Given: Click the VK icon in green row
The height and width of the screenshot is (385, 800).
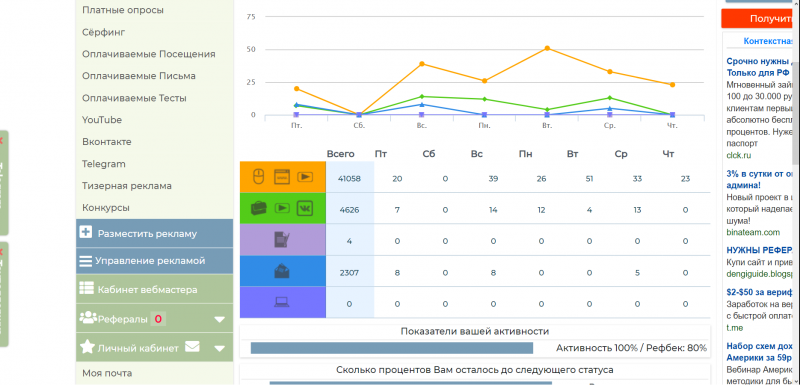Looking at the screenshot, I should click(305, 208).
